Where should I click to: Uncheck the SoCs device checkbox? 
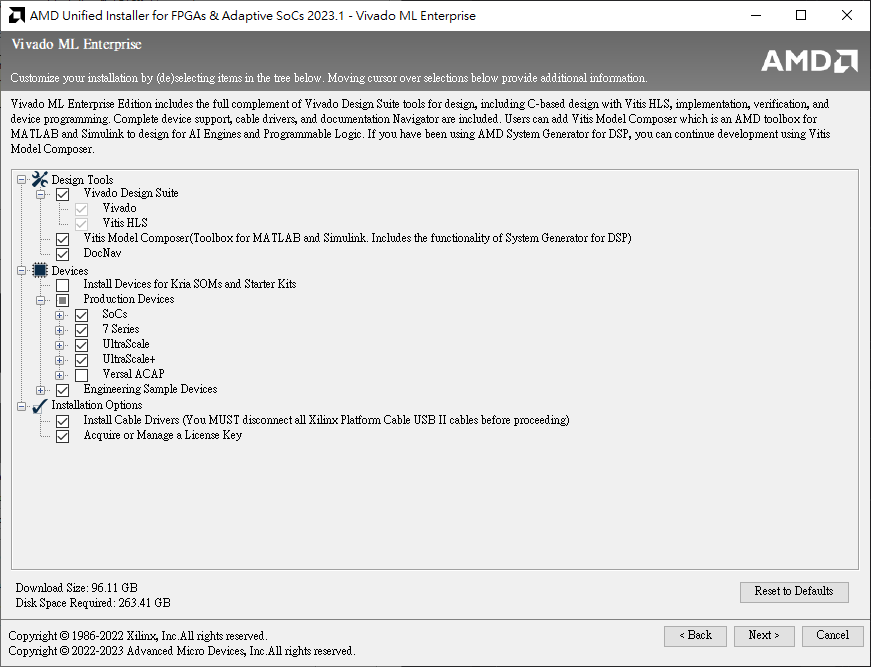(x=81, y=314)
